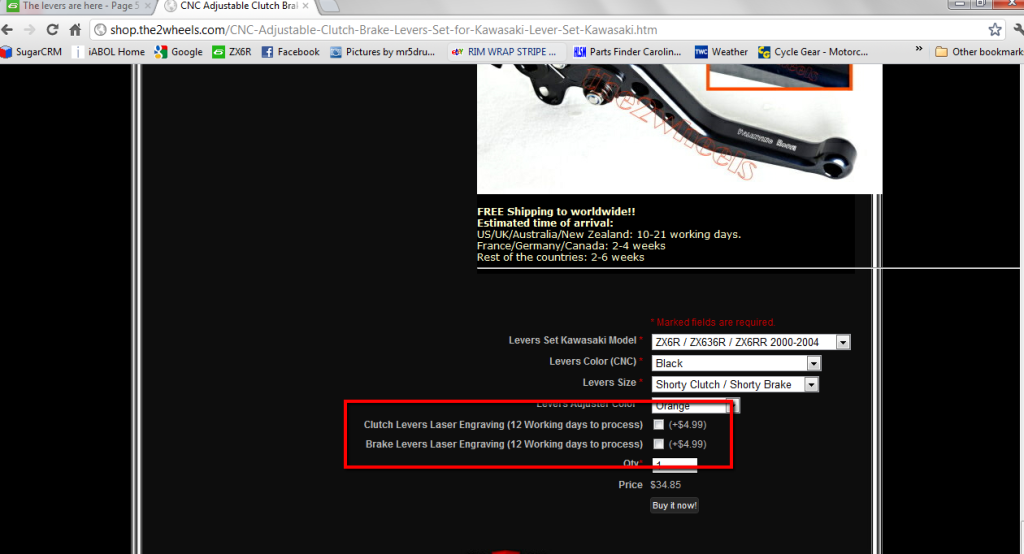
Task: Enable Clutch Levers Laser Engraving checkbox
Action: [658, 425]
